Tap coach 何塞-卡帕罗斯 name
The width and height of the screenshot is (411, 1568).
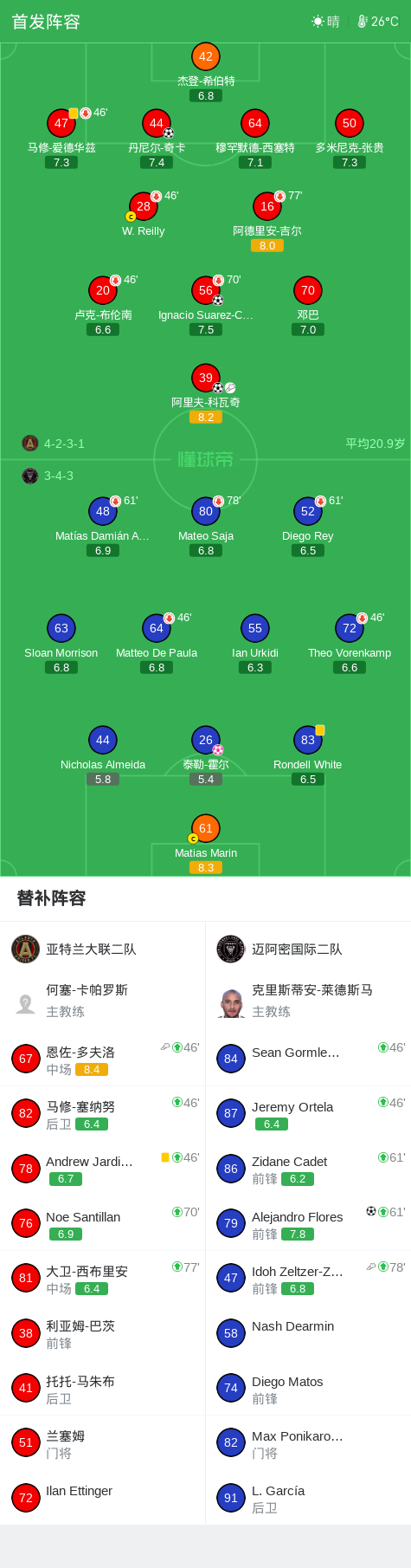[x=87, y=989]
